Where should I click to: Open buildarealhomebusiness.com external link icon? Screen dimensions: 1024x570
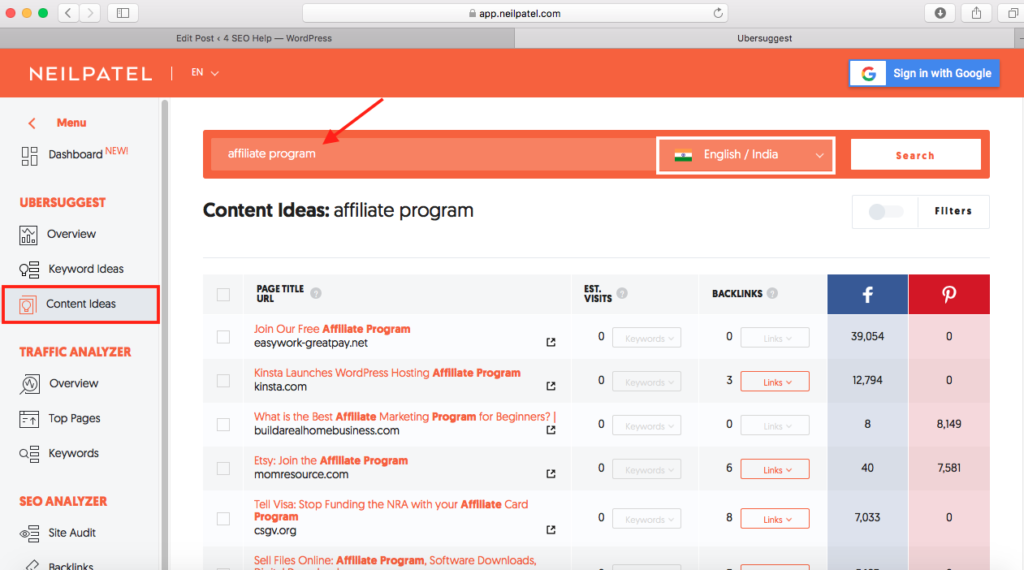tap(551, 430)
